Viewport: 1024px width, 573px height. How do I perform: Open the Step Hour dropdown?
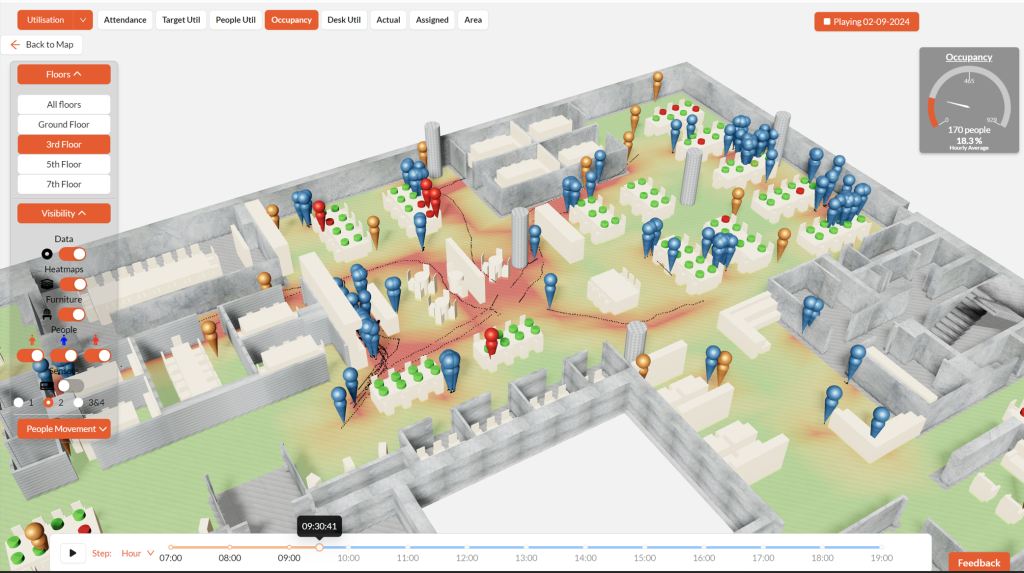pyautogui.click(x=138, y=553)
